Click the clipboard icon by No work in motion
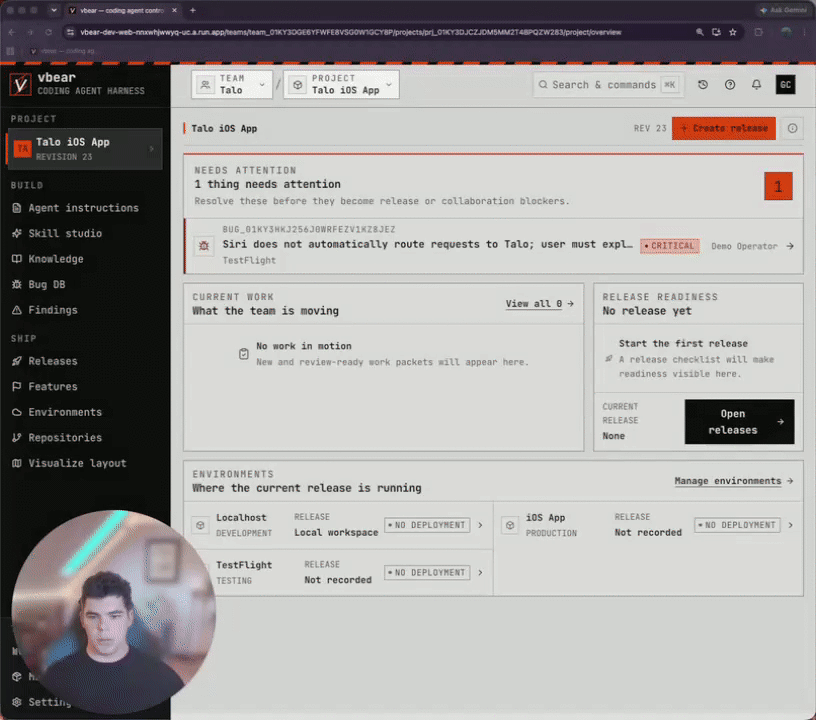This screenshot has height=720, width=816. 244,354
